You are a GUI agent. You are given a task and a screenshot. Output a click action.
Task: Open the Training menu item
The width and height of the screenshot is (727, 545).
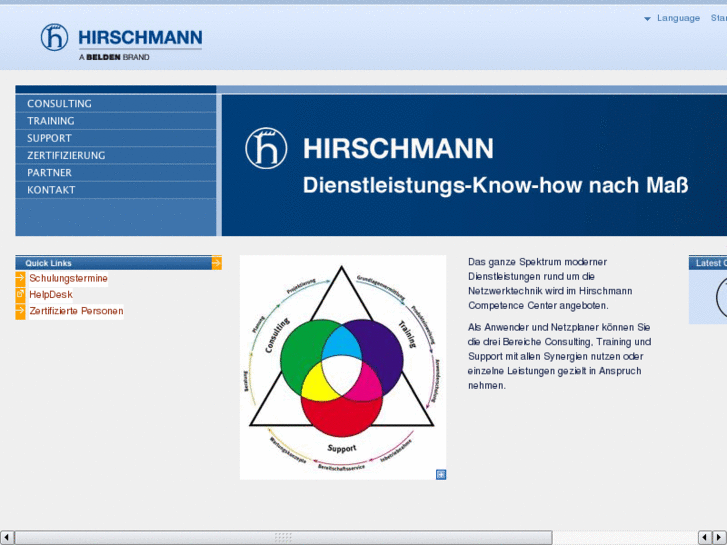[51, 121]
